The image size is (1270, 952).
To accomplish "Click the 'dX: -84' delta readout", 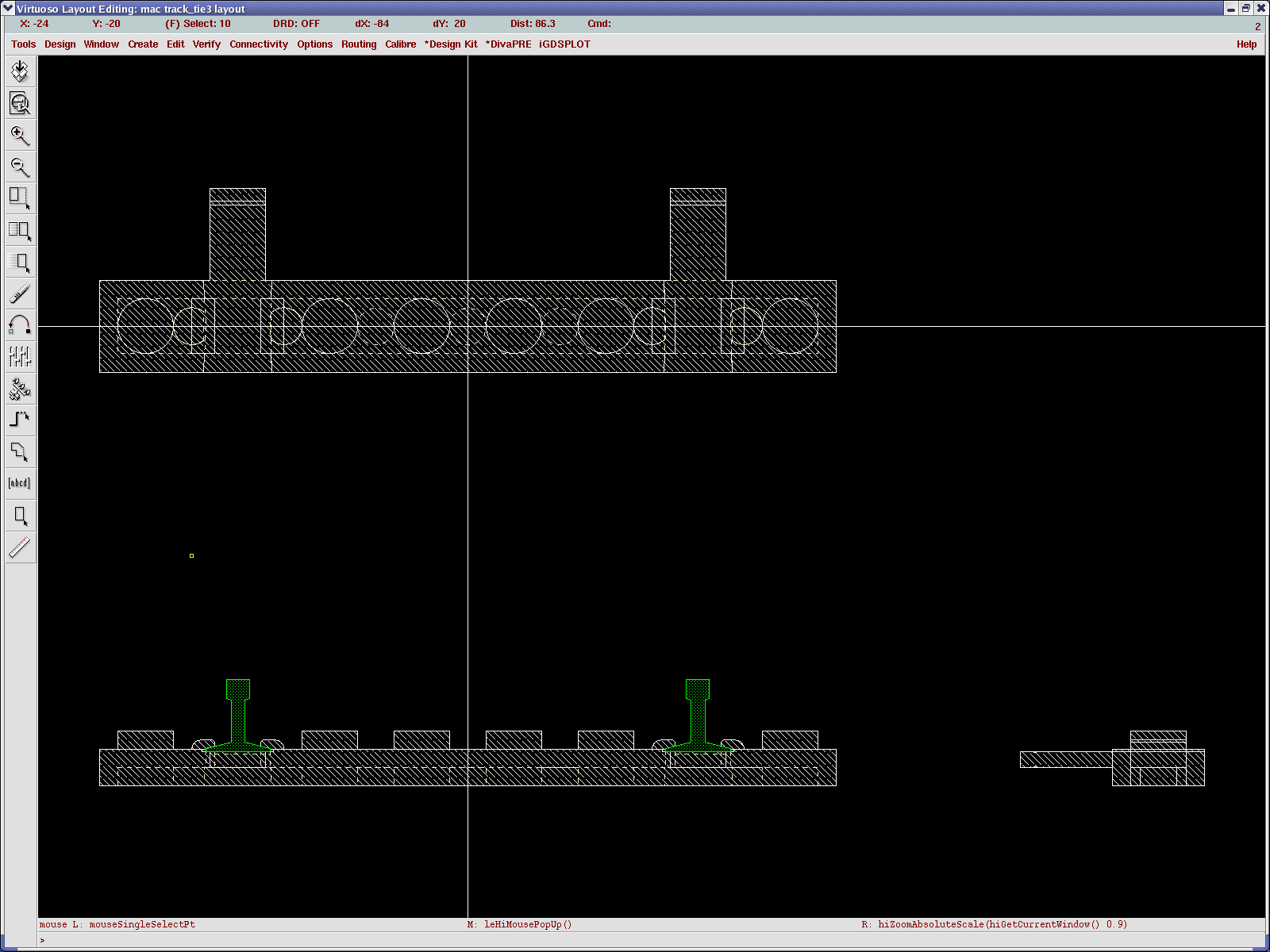I will [x=372, y=24].
